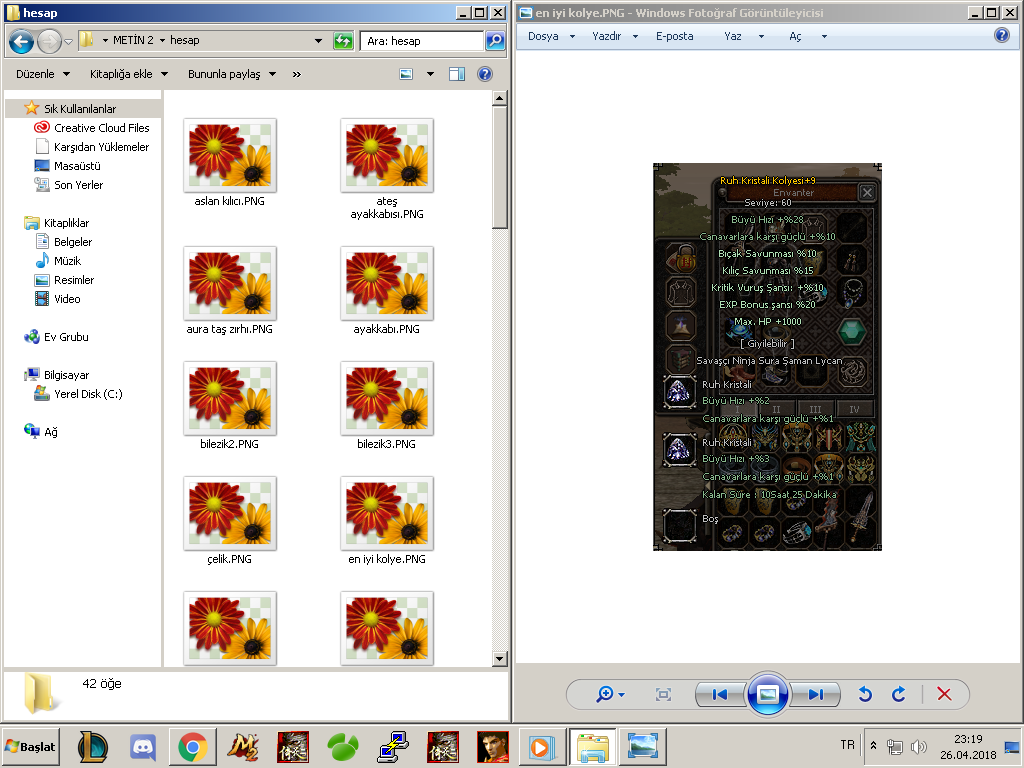Open Photo Viewer help icon

coord(1002,35)
